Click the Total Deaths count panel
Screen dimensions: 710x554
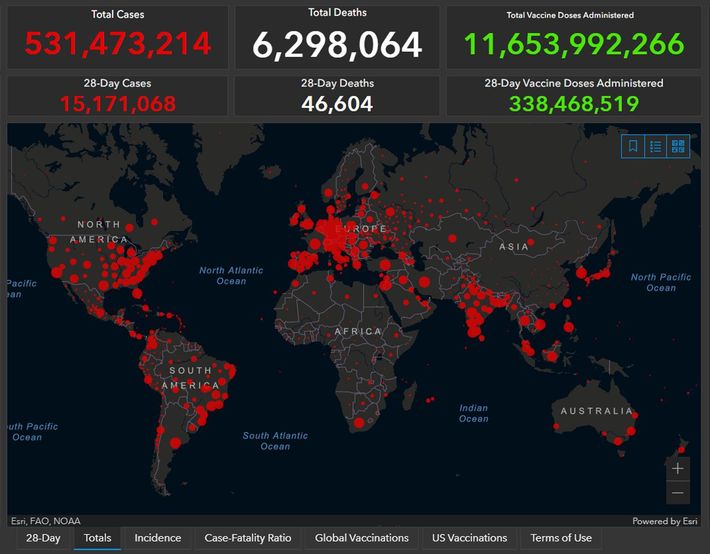pyautogui.click(x=337, y=45)
